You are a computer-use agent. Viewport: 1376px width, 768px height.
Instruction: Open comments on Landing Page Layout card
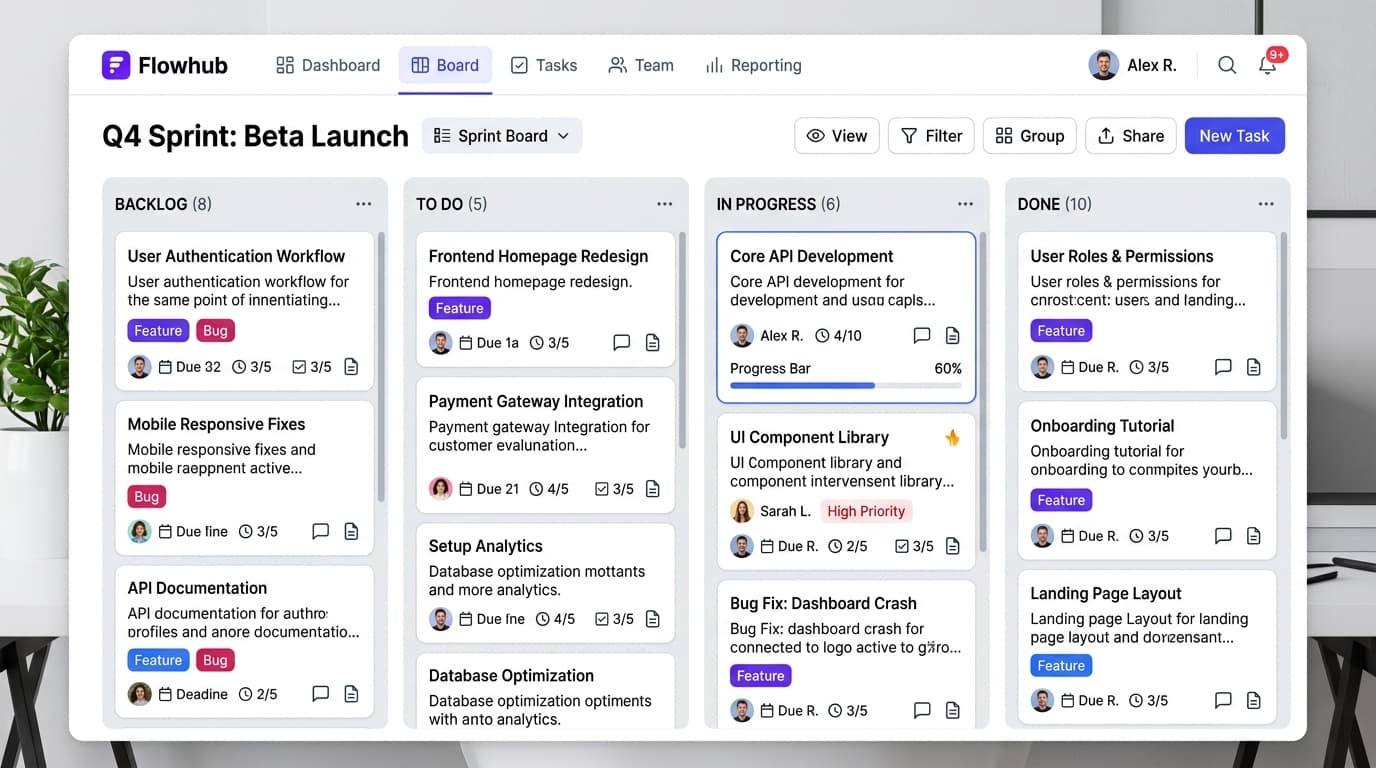pyautogui.click(x=1223, y=701)
